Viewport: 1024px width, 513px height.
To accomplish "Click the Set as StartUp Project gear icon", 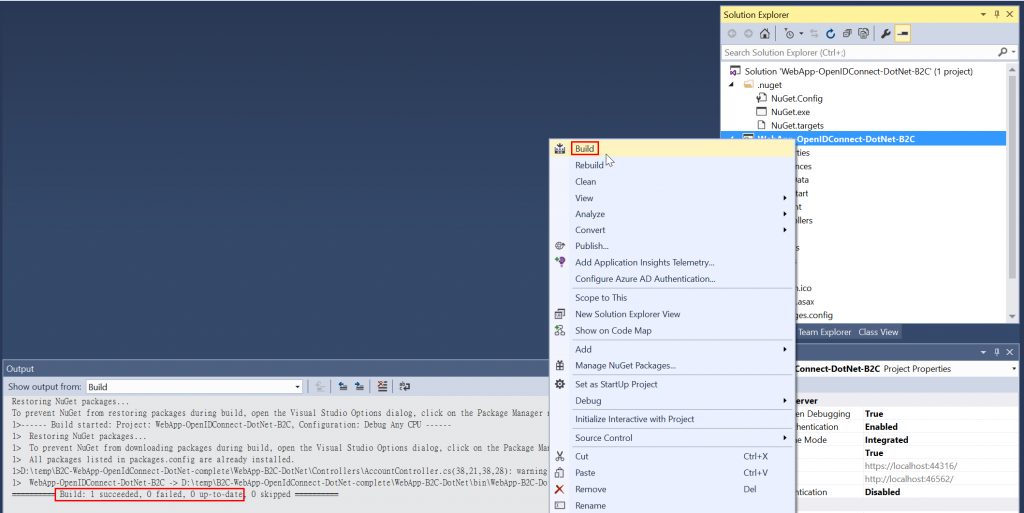I will pyautogui.click(x=560, y=384).
